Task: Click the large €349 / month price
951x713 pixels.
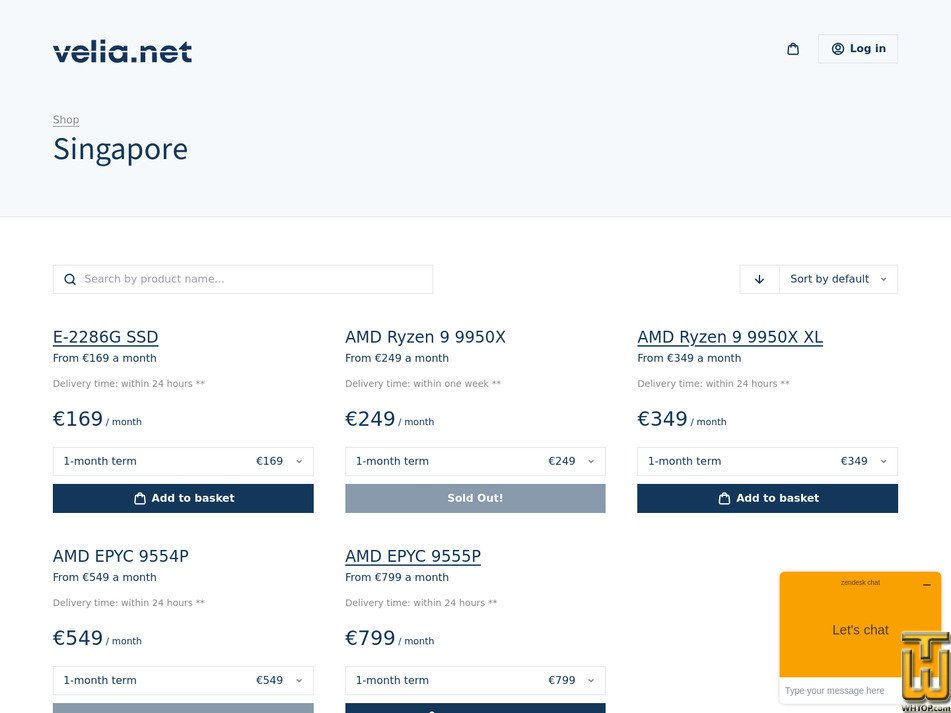Action: point(682,420)
